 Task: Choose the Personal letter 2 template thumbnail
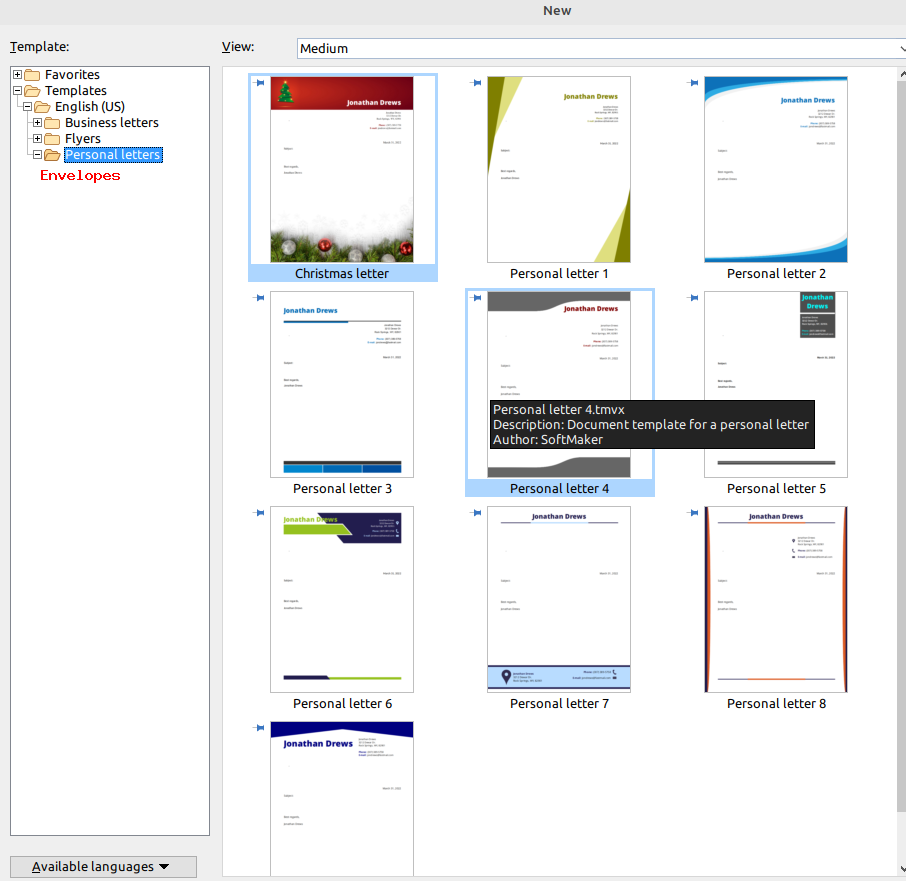pos(776,170)
